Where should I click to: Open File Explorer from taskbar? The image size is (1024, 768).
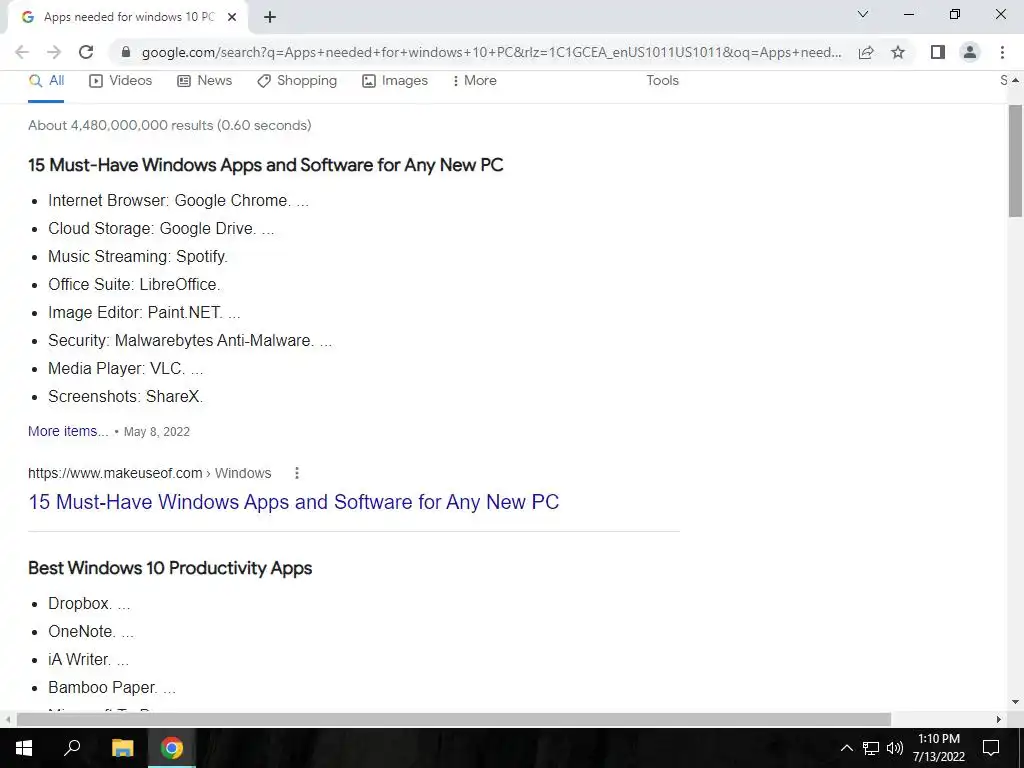pyautogui.click(x=122, y=748)
